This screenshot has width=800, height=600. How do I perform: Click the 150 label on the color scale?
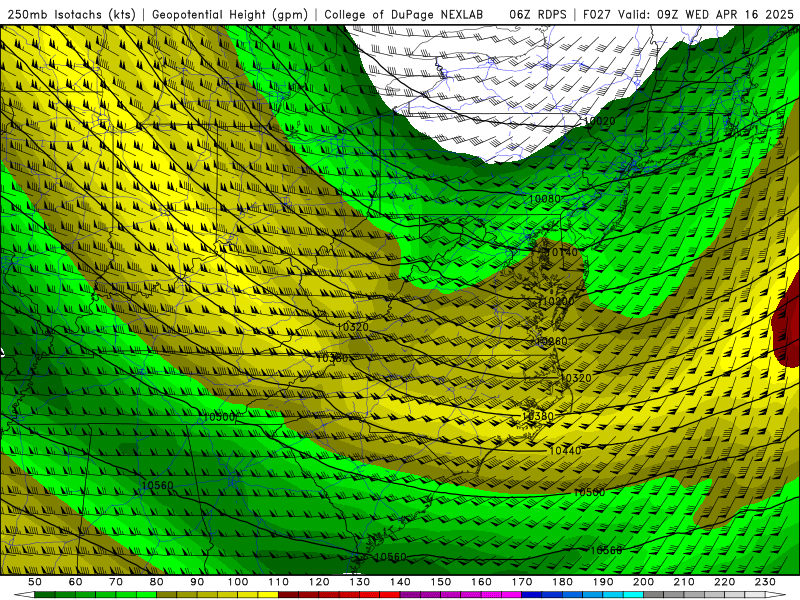(x=441, y=582)
